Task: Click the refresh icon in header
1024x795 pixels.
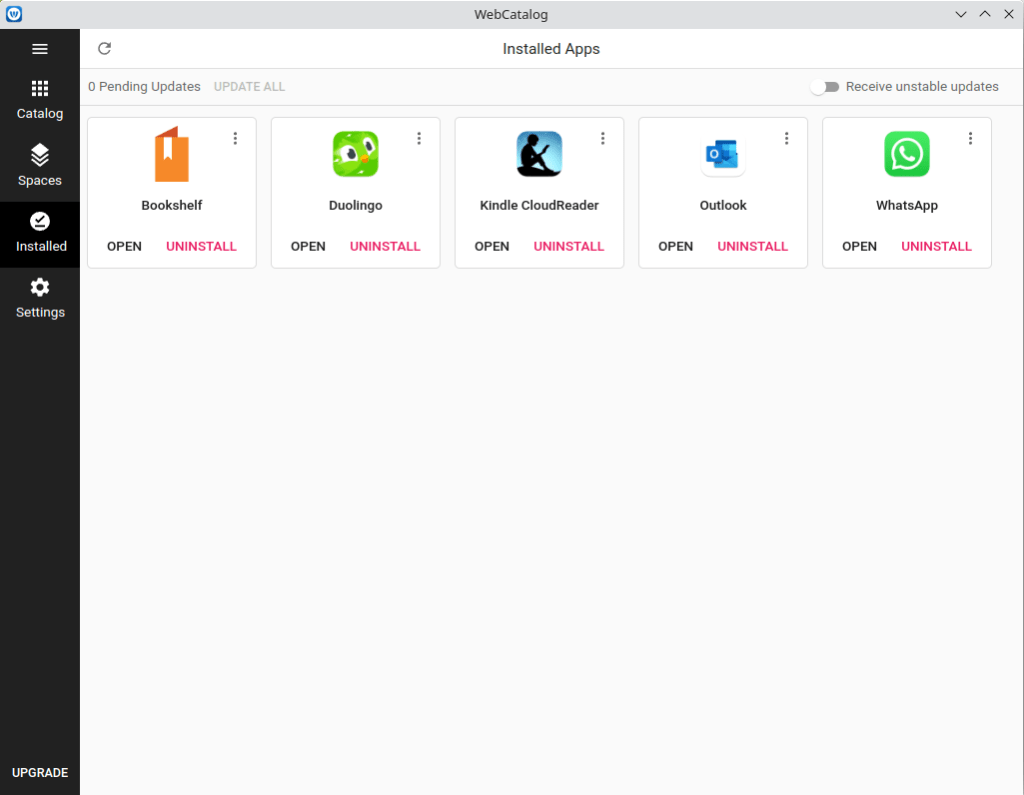Action: [x=104, y=49]
